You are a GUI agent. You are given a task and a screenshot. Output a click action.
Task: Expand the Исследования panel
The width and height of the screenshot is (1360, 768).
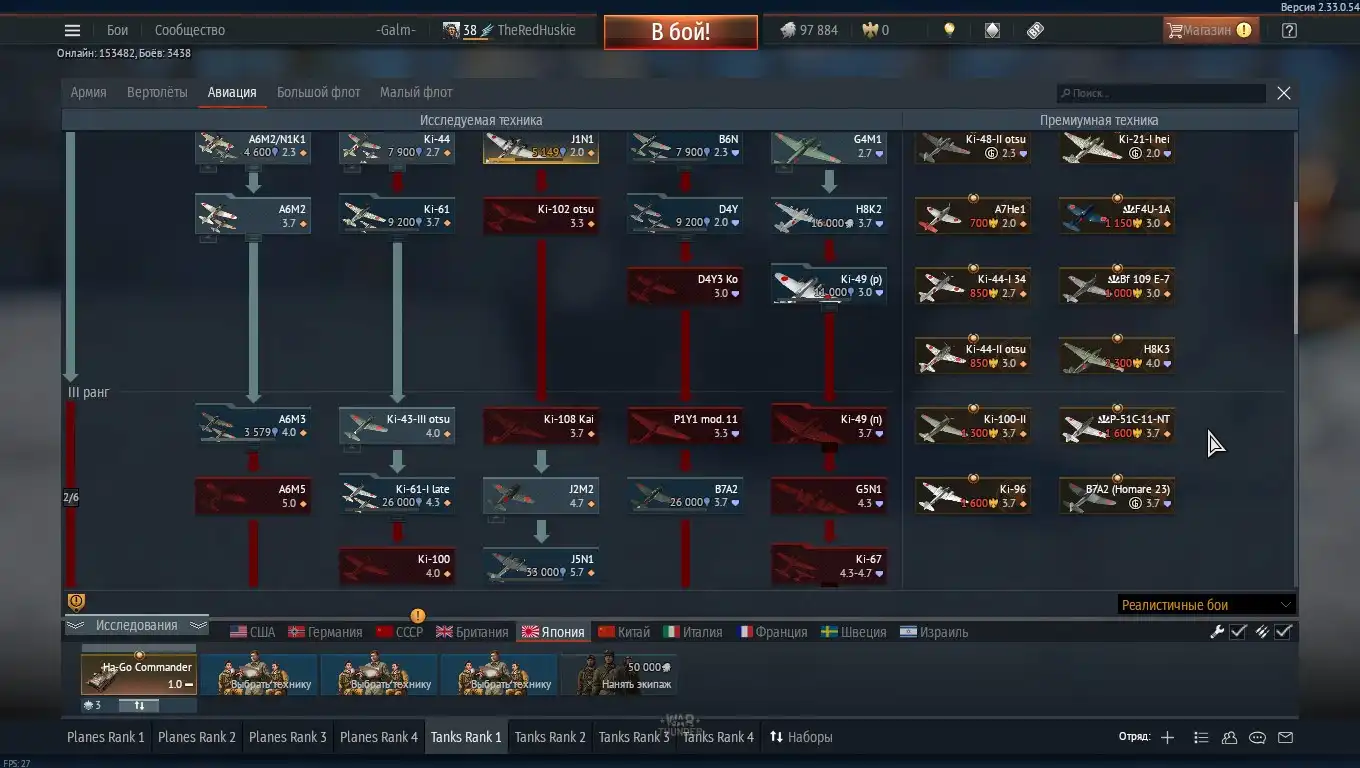[136, 626]
